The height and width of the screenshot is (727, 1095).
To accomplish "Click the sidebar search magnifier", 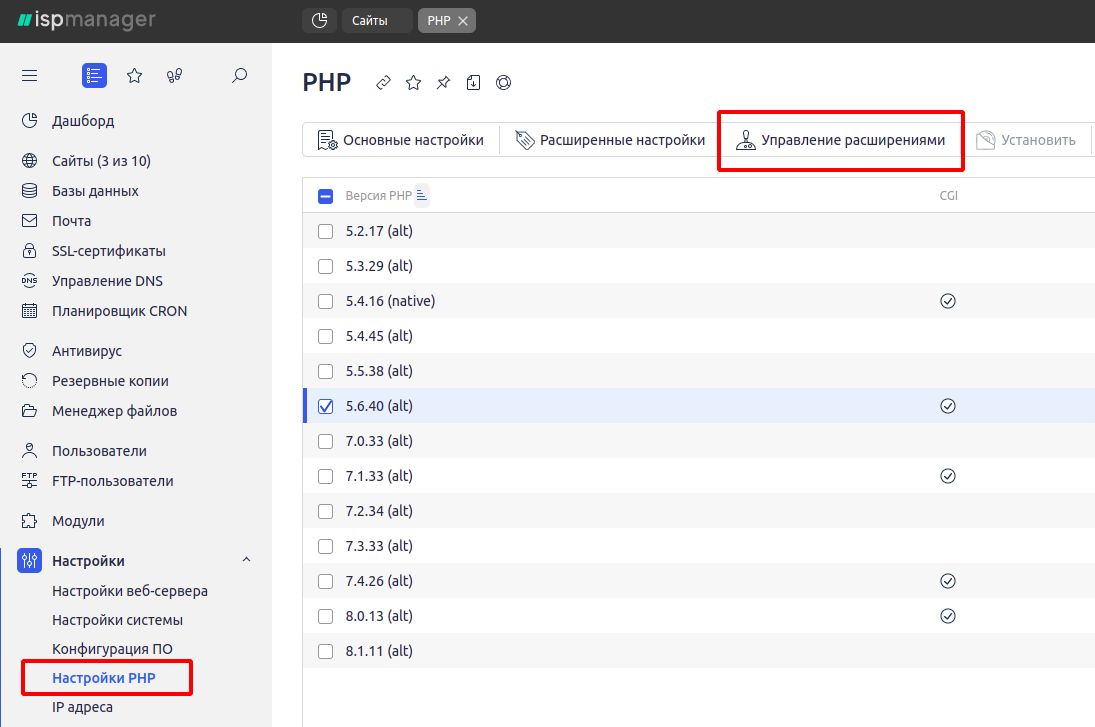I will coord(240,75).
